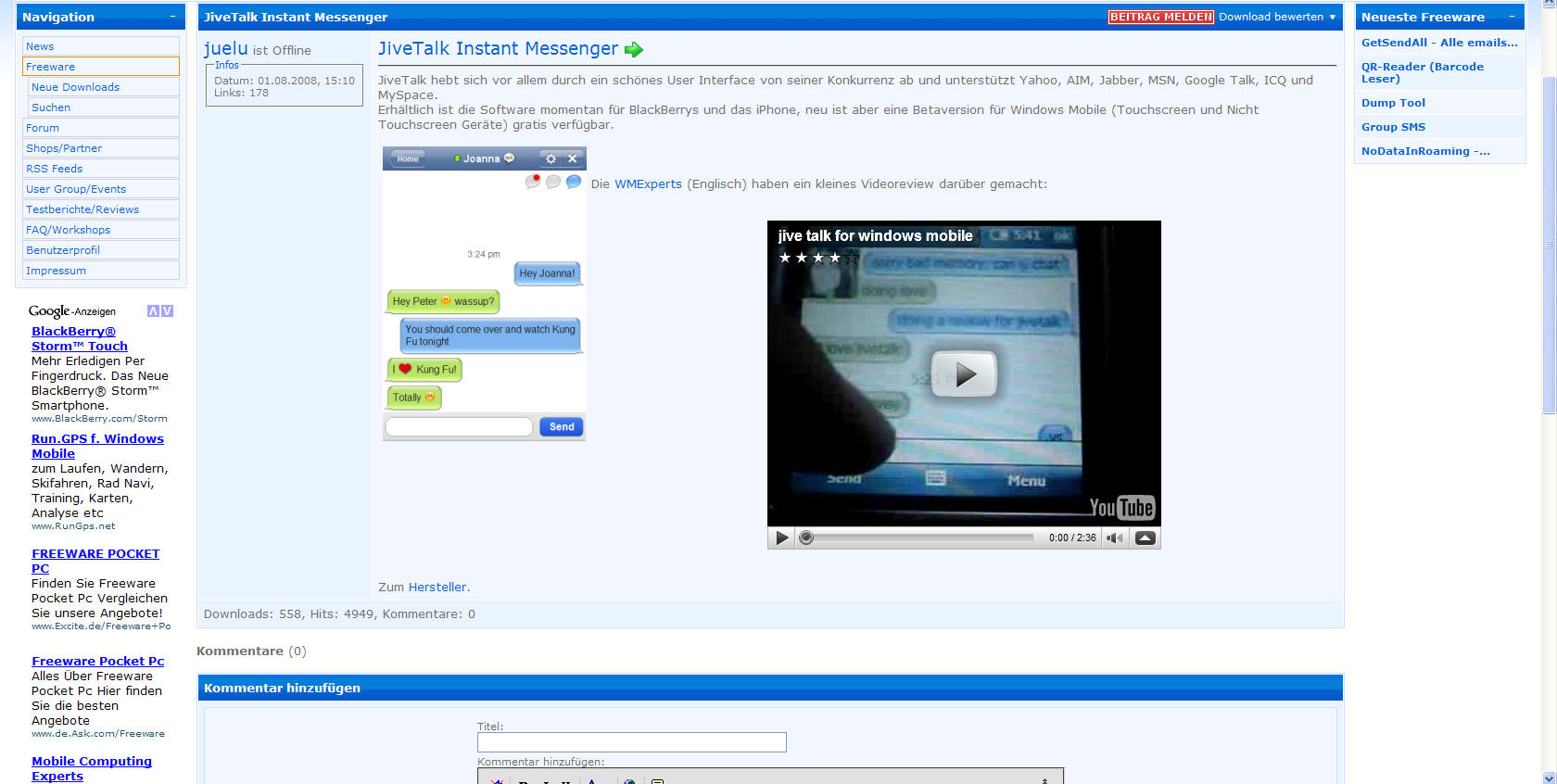Click the page vertical scrollbar thumb

pos(1549,246)
